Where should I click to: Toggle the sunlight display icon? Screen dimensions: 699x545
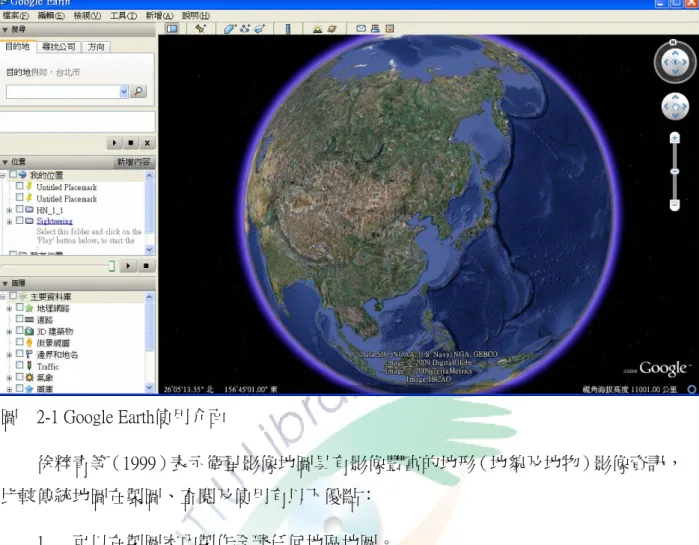(317, 29)
